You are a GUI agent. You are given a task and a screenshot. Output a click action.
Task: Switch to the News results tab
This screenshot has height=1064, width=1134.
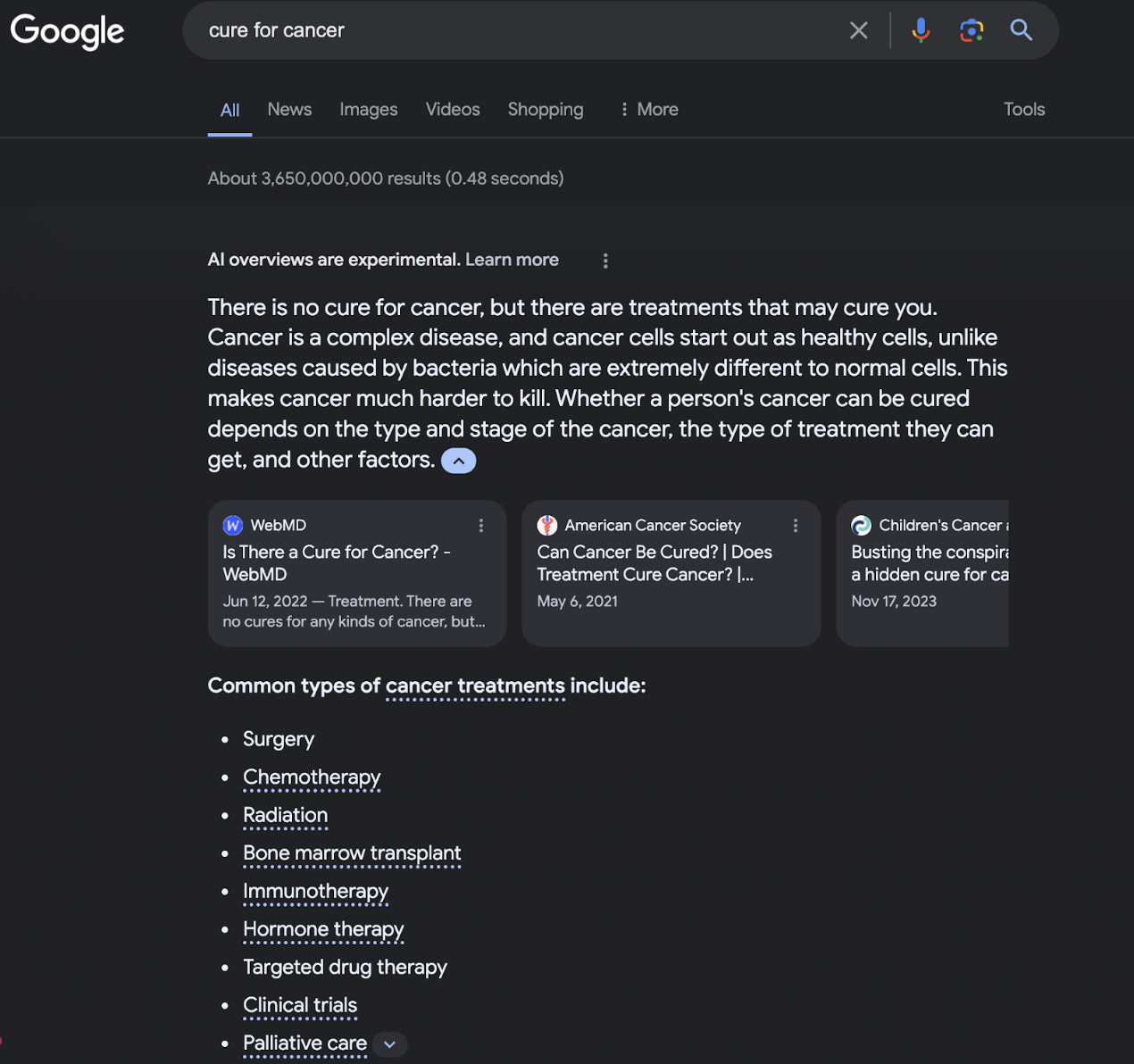coord(288,109)
